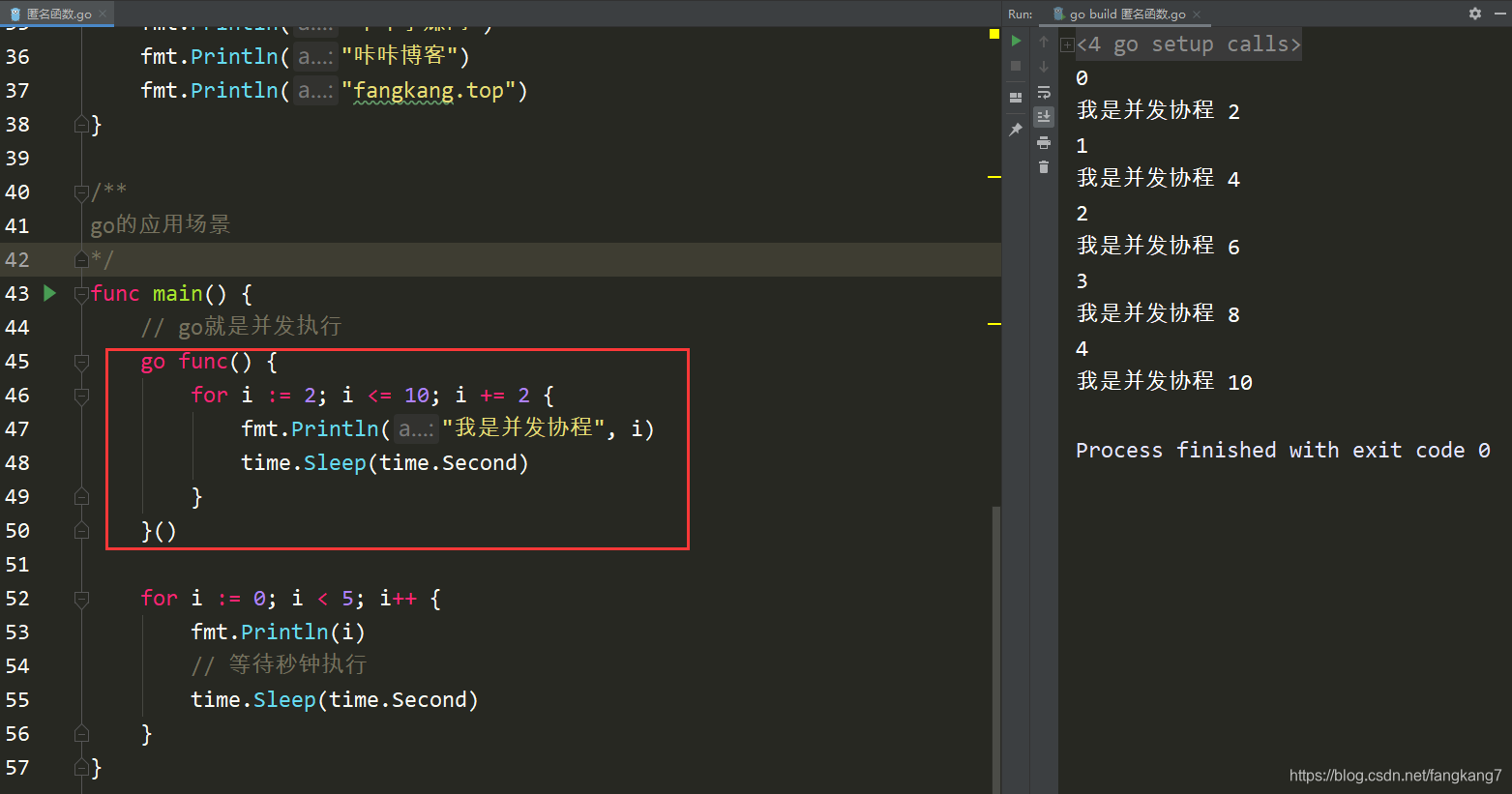Click the Run: panel label
1512x794 pixels.
coord(1020,14)
